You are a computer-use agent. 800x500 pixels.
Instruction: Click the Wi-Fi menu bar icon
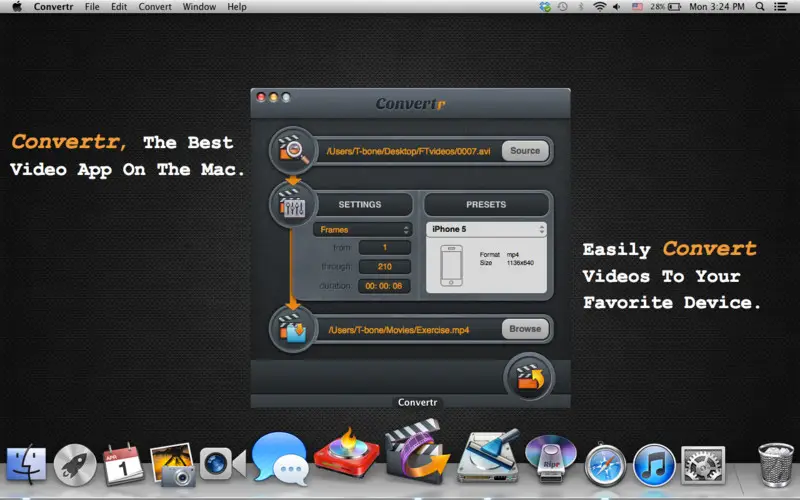(x=599, y=7)
